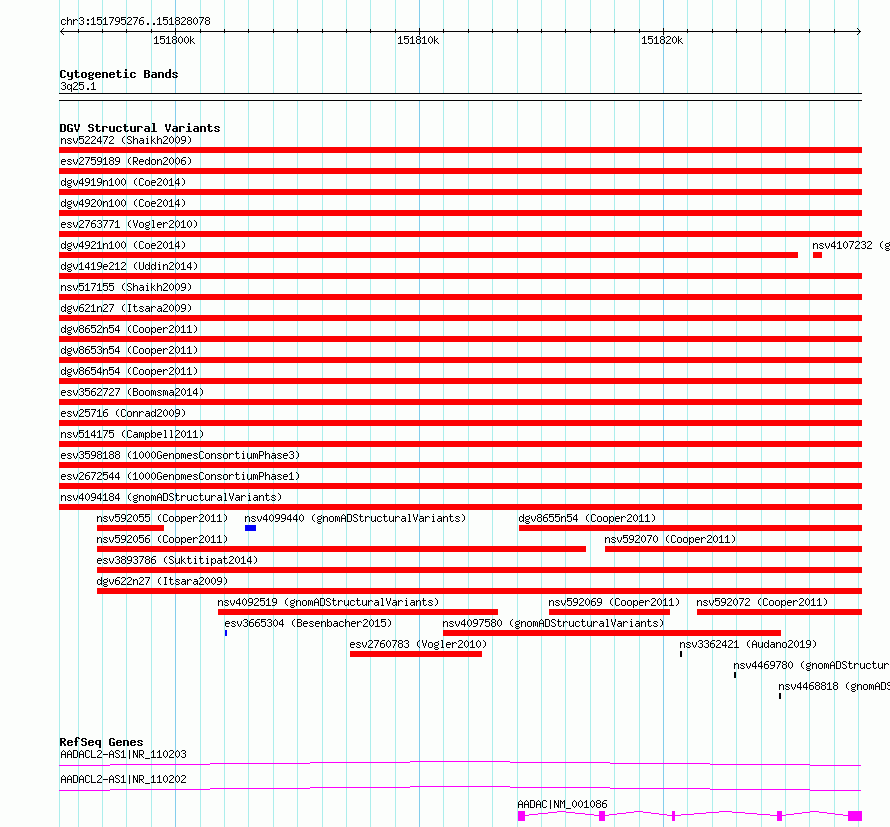This screenshot has height=827, width=890.
Task: Open gene AADAC|NM_001086 label
Action: point(562,804)
